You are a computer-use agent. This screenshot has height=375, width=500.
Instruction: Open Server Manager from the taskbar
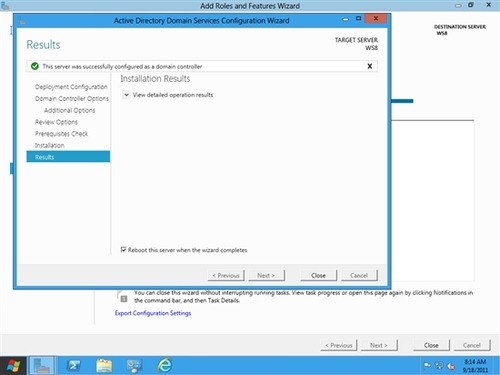(42, 366)
